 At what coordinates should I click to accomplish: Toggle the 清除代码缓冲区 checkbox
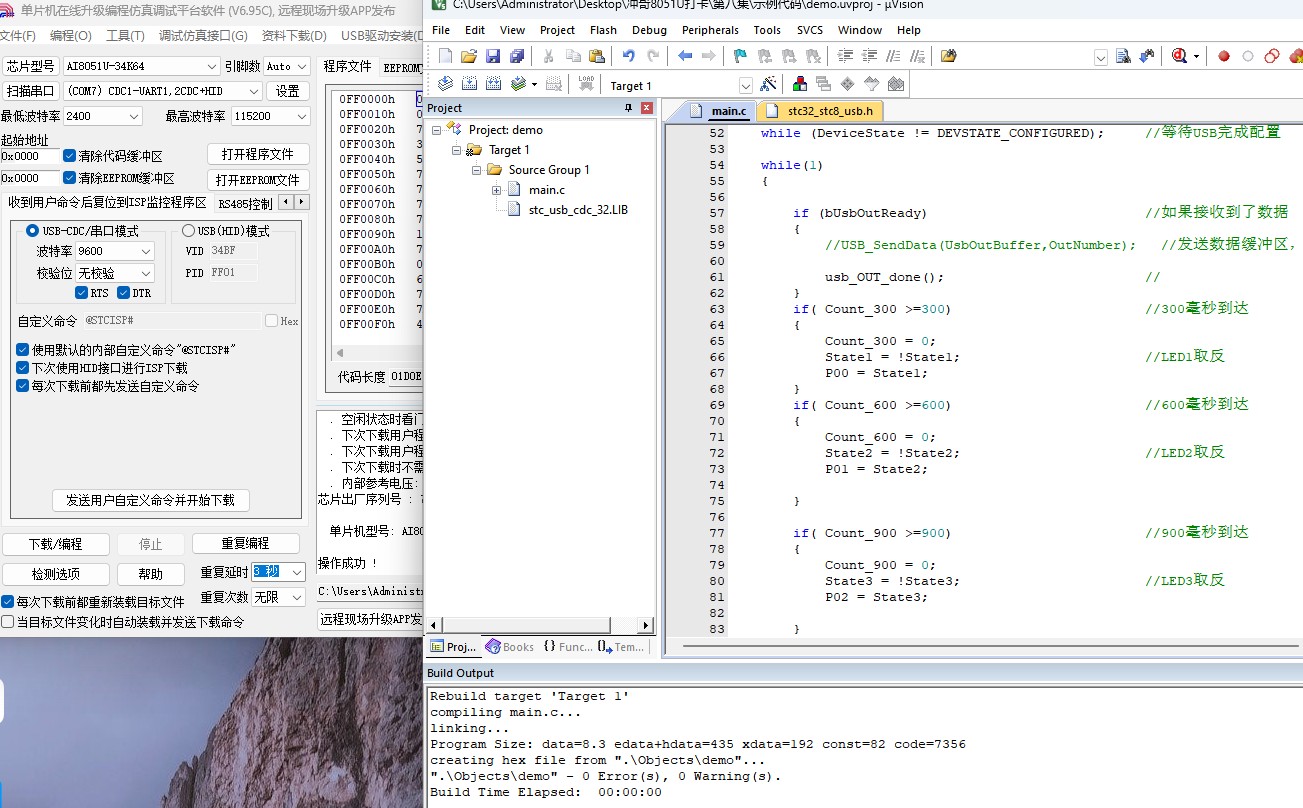pyautogui.click(x=69, y=156)
